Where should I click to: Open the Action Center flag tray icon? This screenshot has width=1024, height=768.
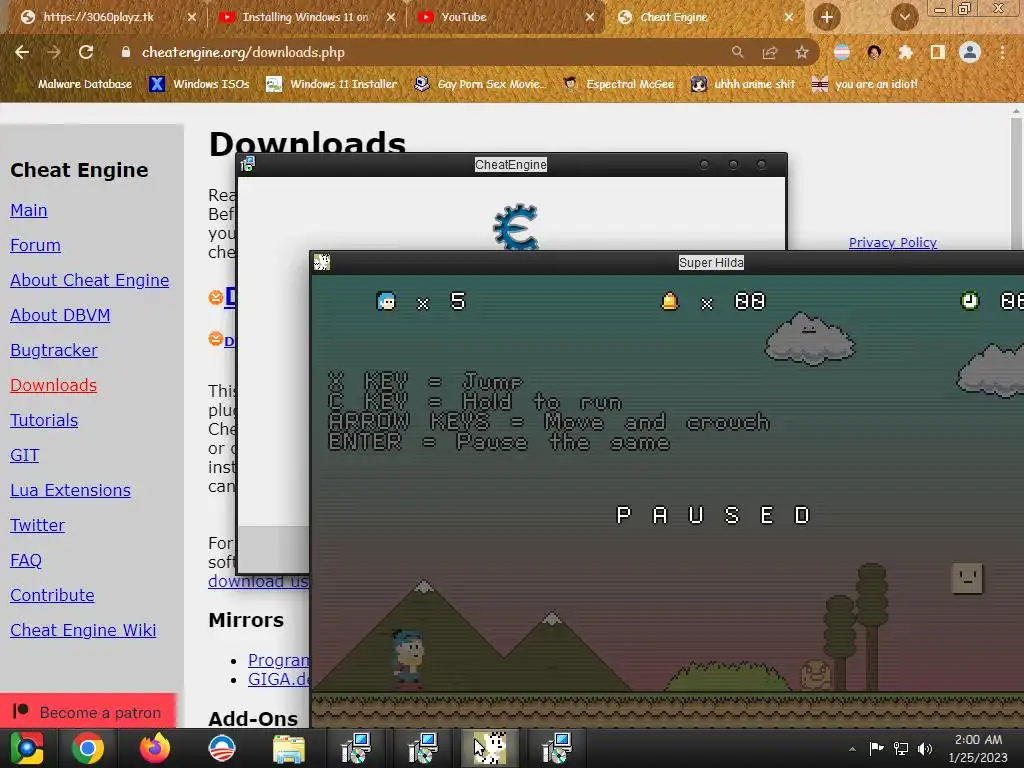(876, 748)
